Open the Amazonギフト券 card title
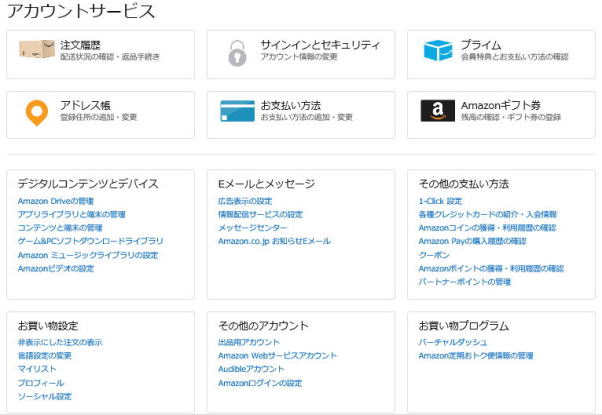Viewport: 602px width, 415px height. coord(501,105)
